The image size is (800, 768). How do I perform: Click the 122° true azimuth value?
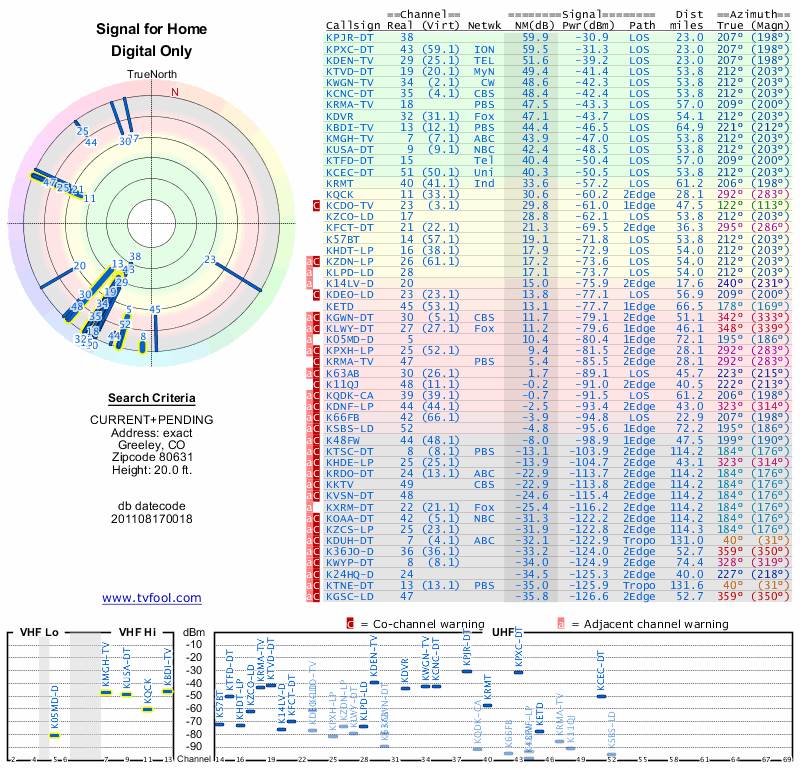tap(730, 206)
